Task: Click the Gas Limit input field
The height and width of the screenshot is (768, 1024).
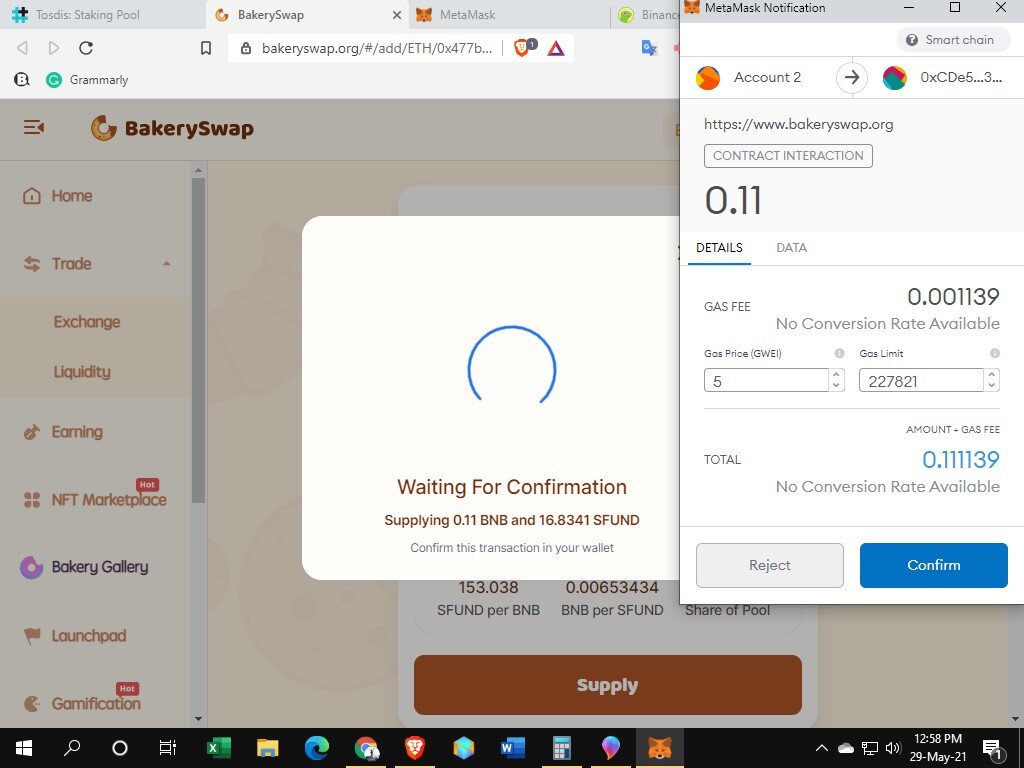Action: [921, 381]
